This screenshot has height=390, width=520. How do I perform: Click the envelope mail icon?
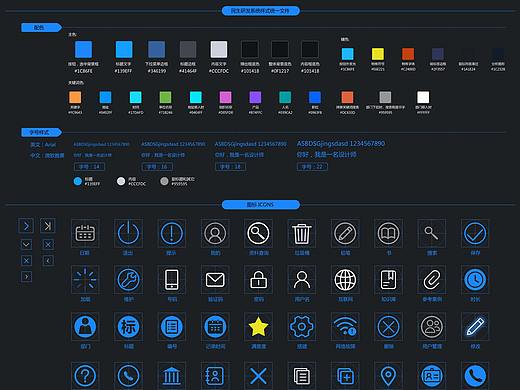[x=215, y=280]
